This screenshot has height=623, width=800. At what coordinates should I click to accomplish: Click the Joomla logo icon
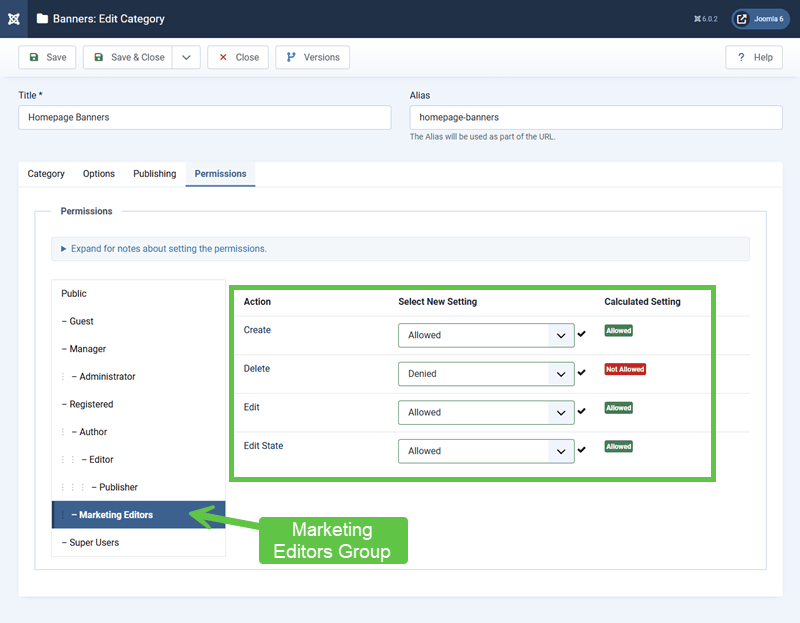[x=14, y=19]
